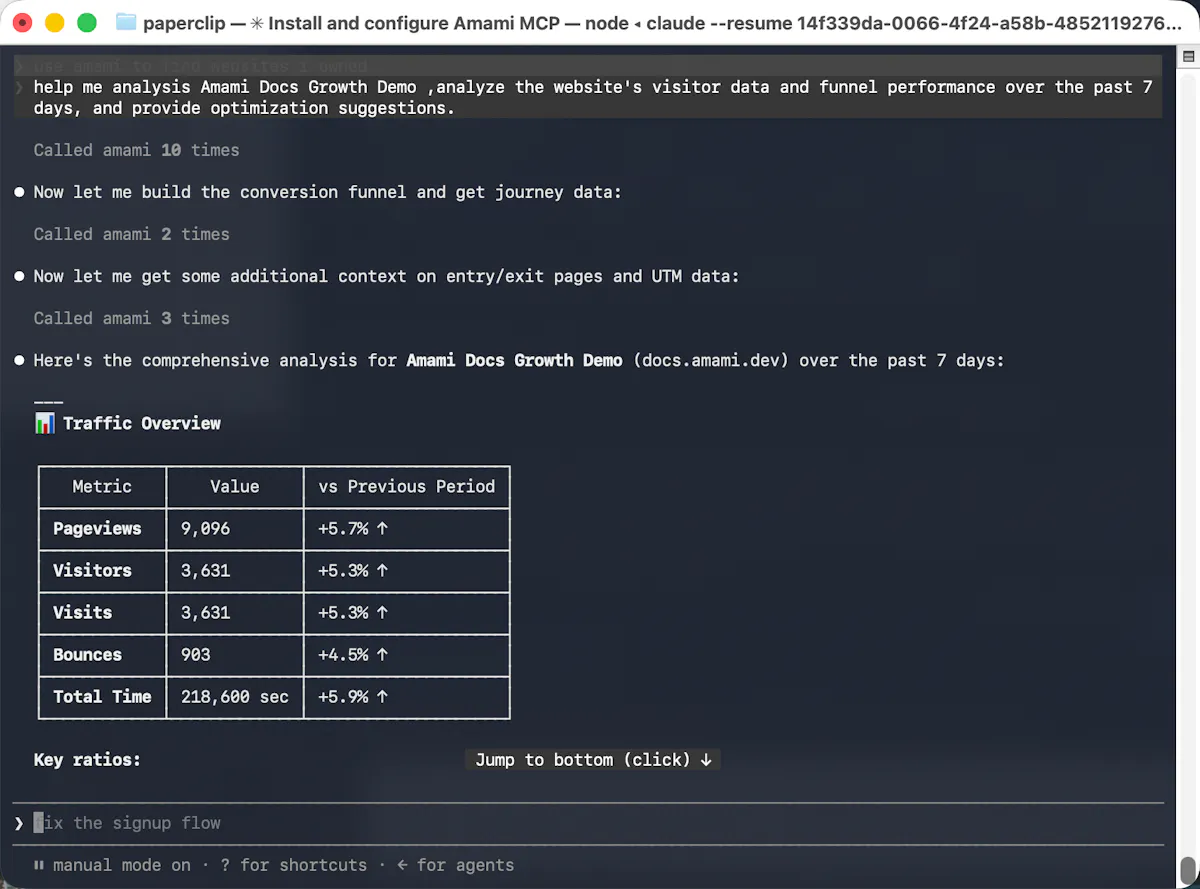Click the 'Value' column header
This screenshot has width=1200, height=889.
pyautogui.click(x=235, y=487)
